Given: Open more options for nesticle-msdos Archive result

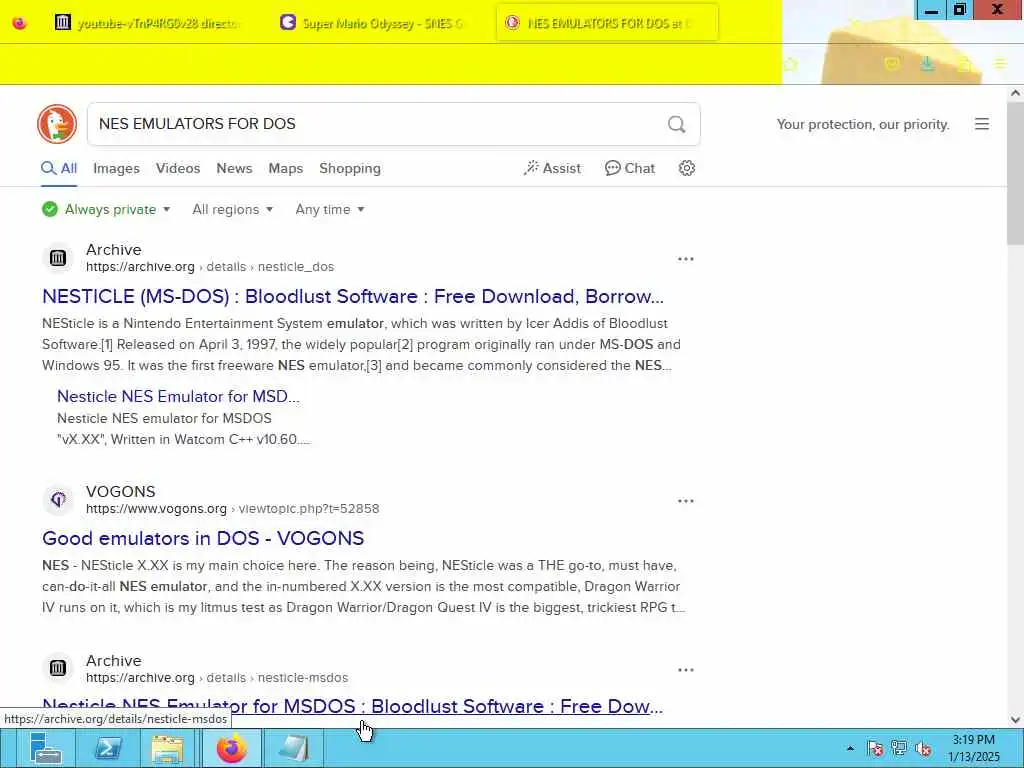Looking at the screenshot, I should pos(686,670).
